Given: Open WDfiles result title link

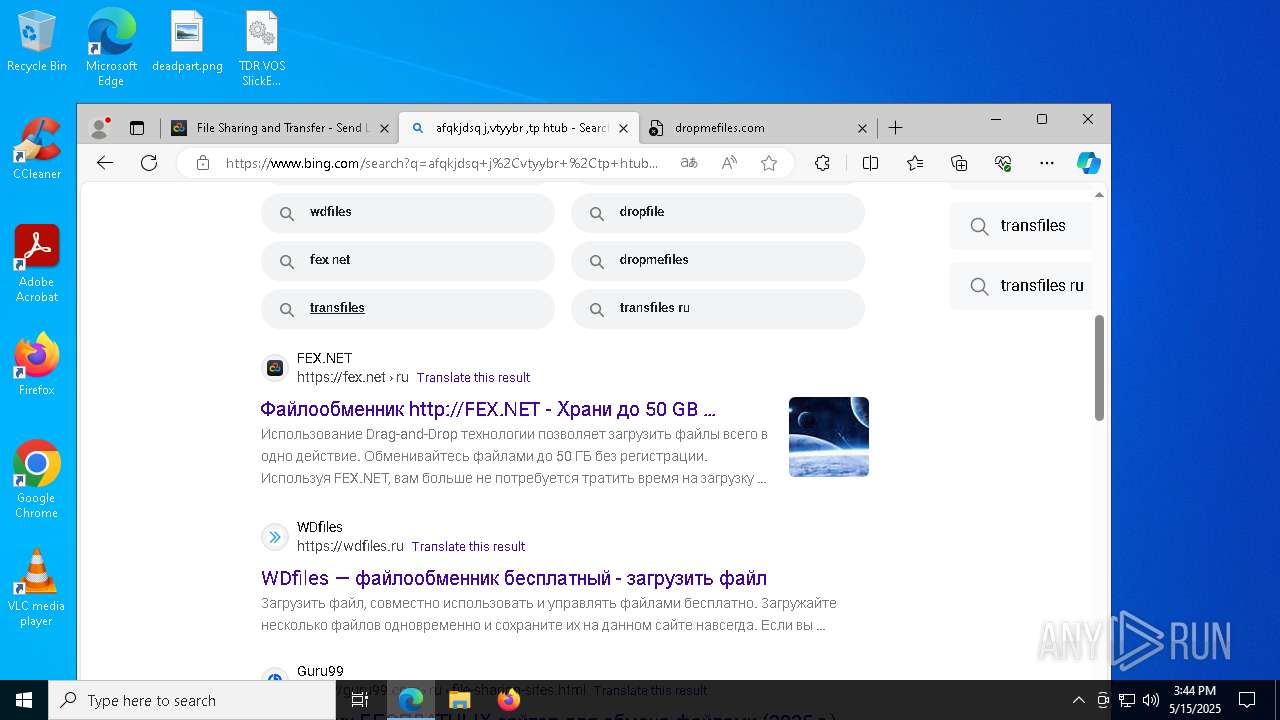Looking at the screenshot, I should 514,578.
